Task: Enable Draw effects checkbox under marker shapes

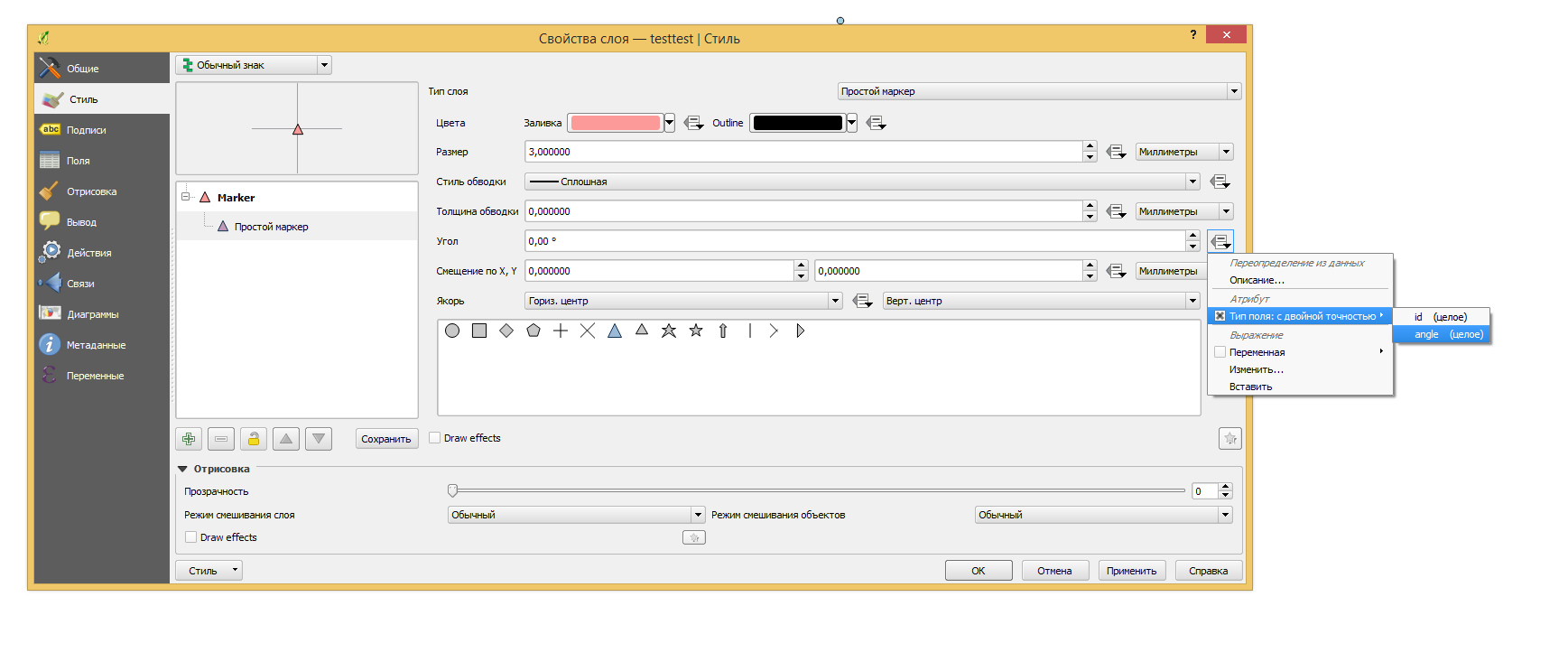Action: pyautogui.click(x=435, y=438)
